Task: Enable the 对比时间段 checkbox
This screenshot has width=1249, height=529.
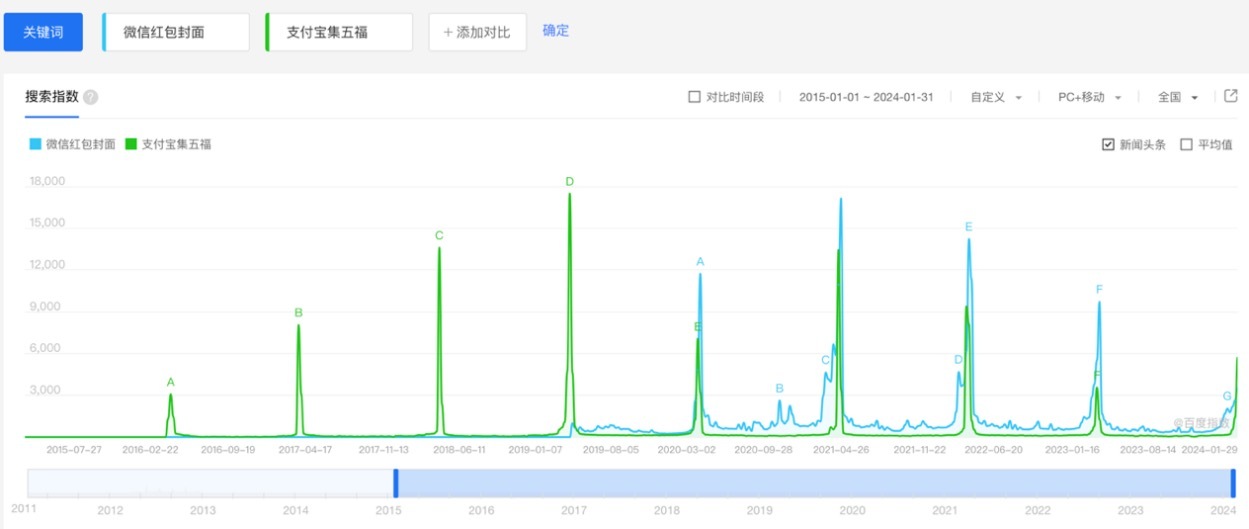Action: [694, 97]
